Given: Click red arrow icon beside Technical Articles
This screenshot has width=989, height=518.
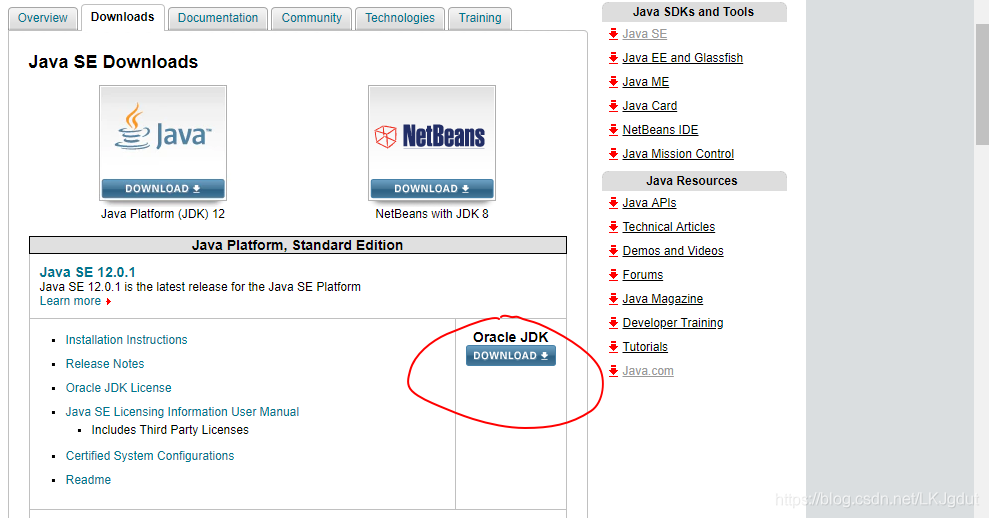Looking at the screenshot, I should (x=613, y=227).
